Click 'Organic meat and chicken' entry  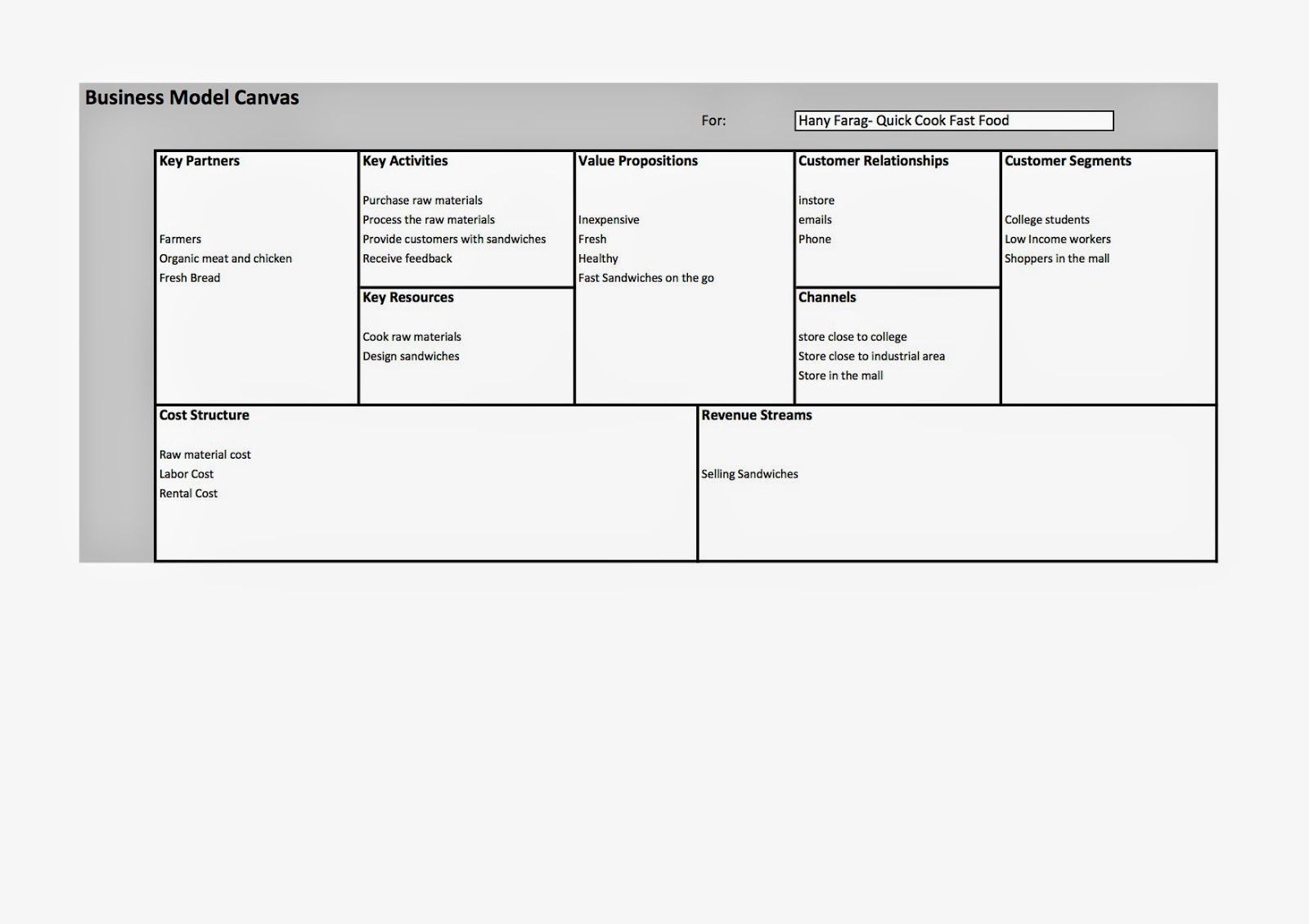(x=226, y=258)
